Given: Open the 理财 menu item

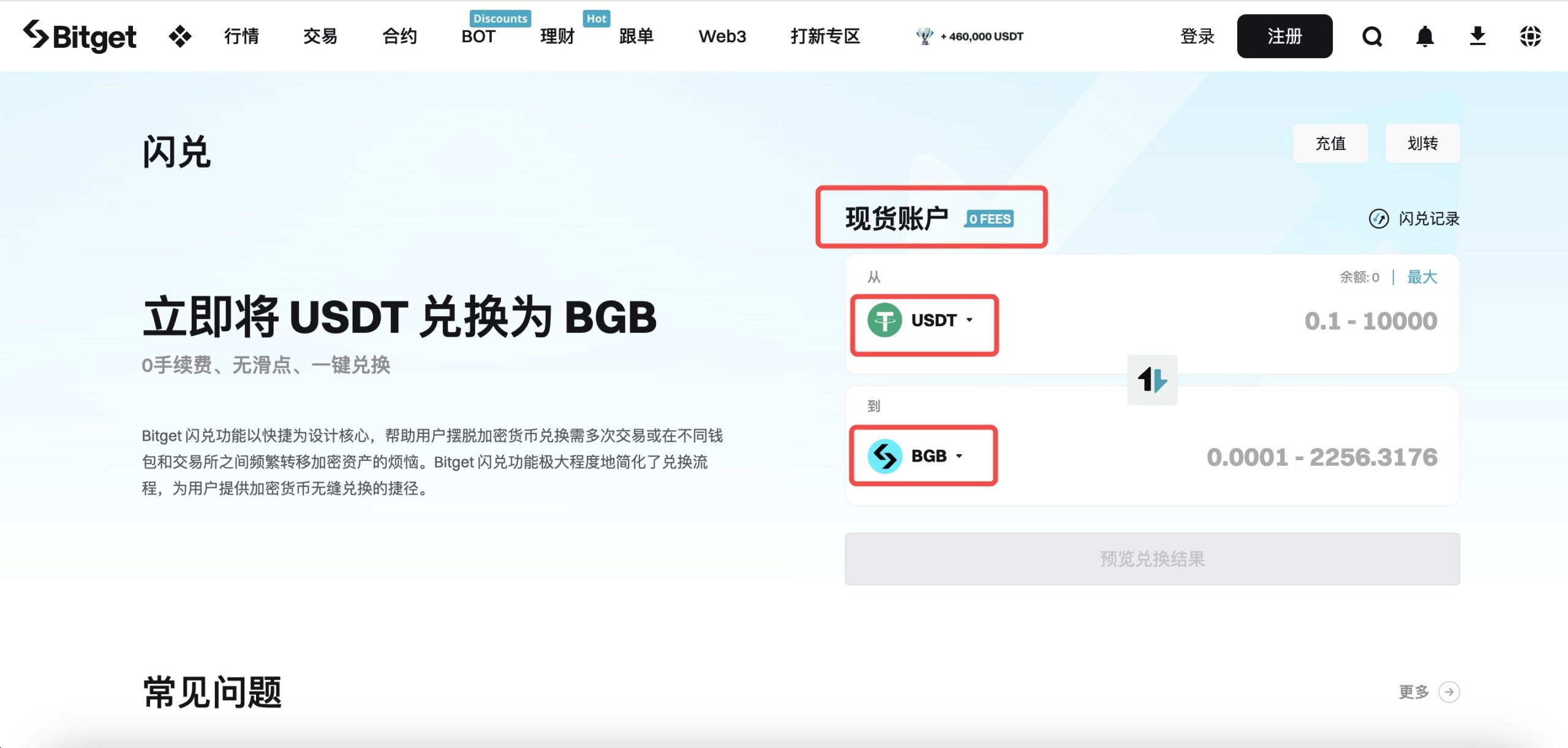Looking at the screenshot, I should click(x=557, y=37).
